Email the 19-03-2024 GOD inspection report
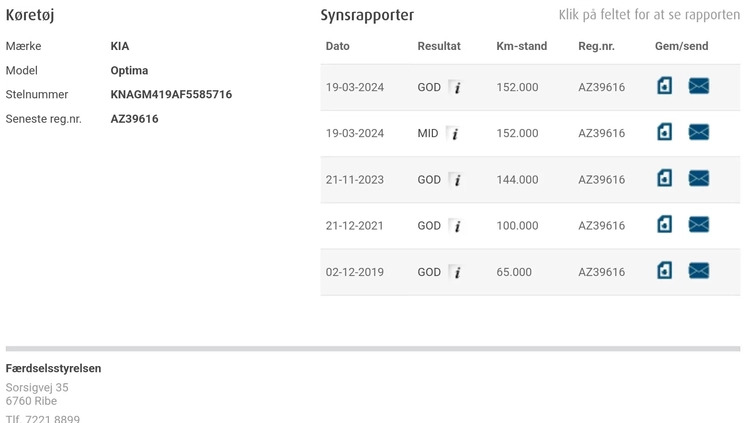The width and height of the screenshot is (748, 423). [x=699, y=86]
